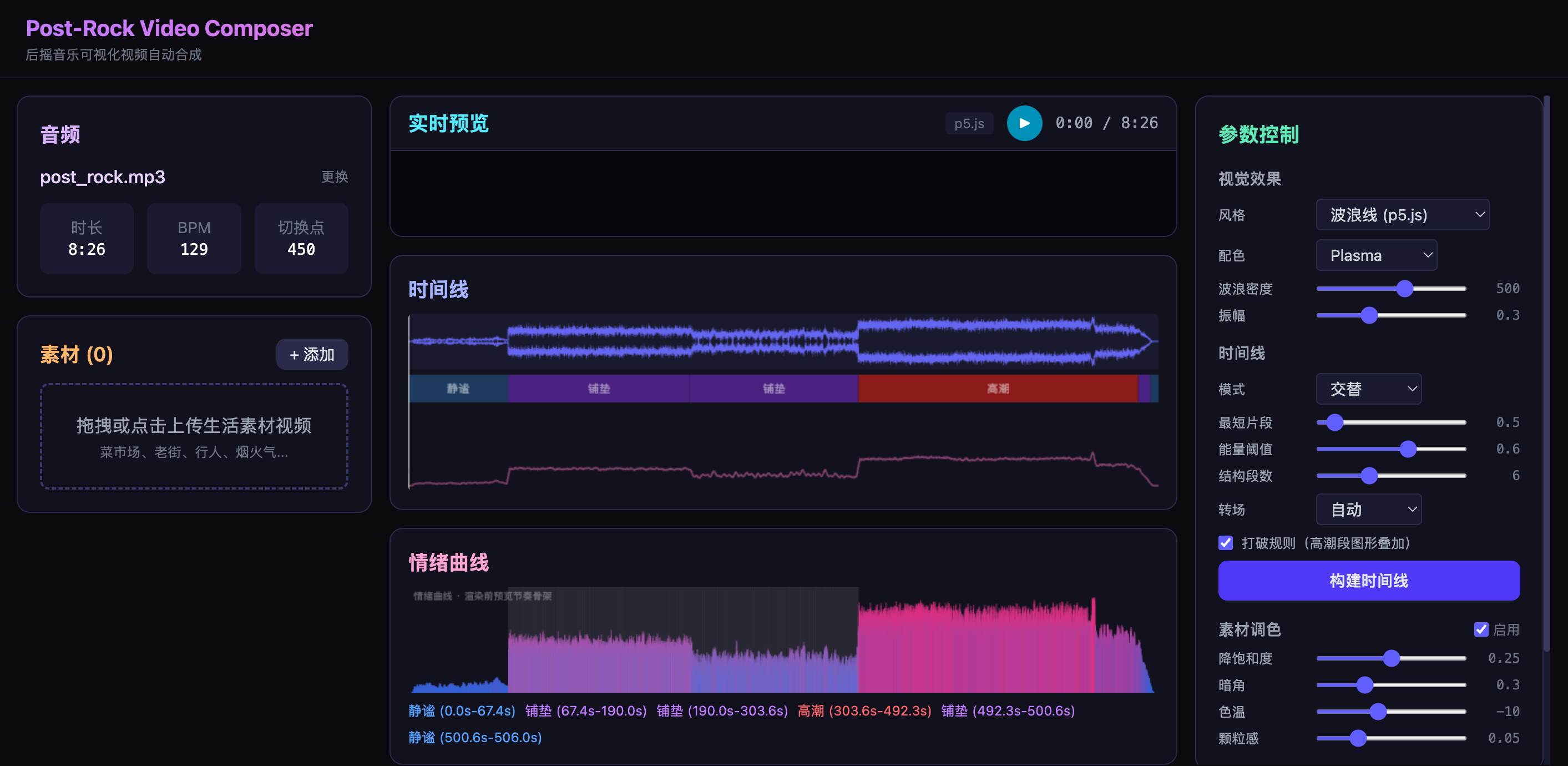Click the 时长 8:26 stat card
Screen dimensions: 1568x766
coord(87,239)
